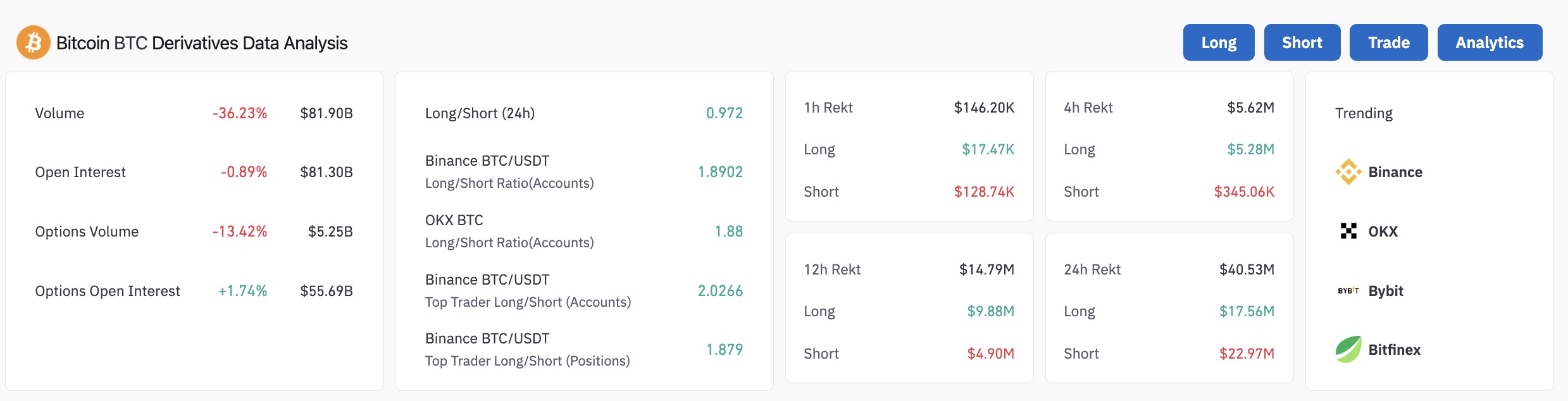The height and width of the screenshot is (401, 1568).
Task: Click the OKX logo icon
Action: [1348, 231]
